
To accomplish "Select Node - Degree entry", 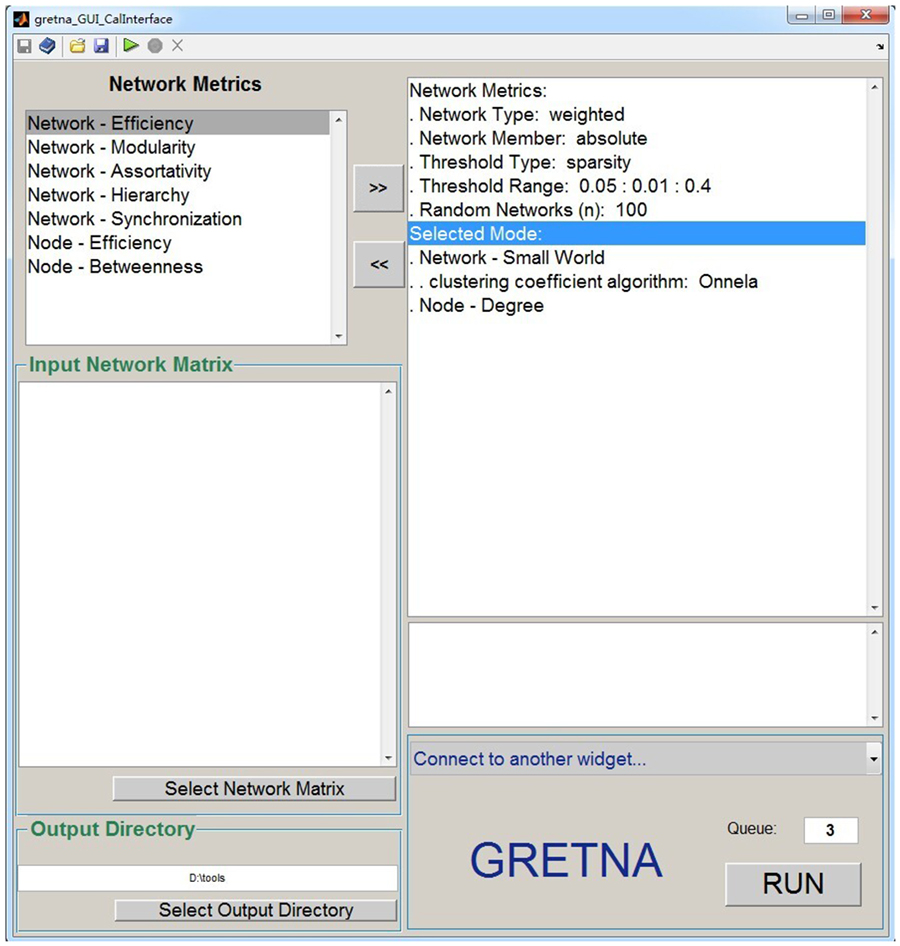I will click(637, 305).
